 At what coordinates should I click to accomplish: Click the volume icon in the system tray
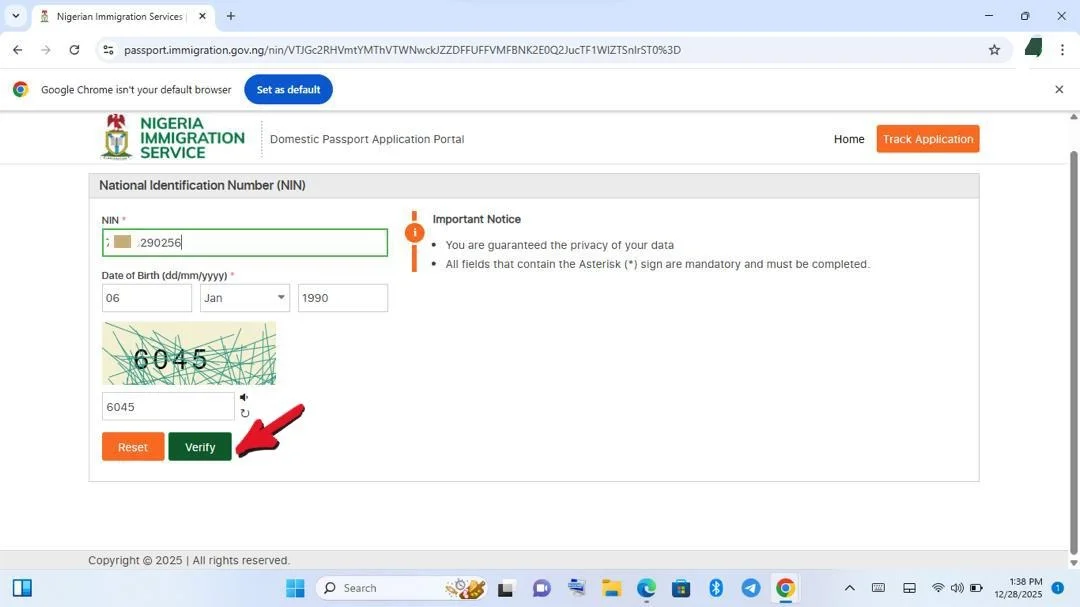coord(957,588)
